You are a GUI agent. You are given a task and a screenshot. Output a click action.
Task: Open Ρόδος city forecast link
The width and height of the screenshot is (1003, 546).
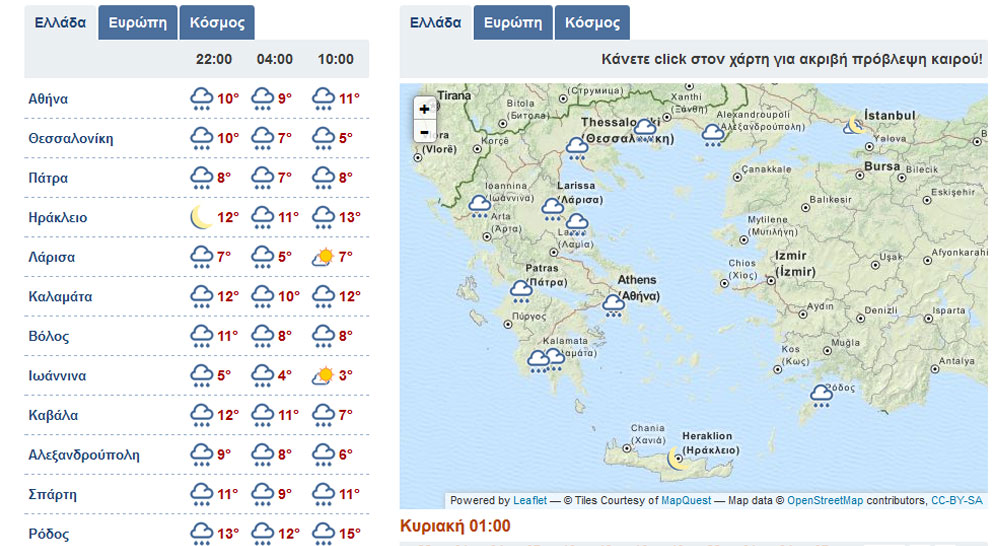pyautogui.click(x=49, y=534)
